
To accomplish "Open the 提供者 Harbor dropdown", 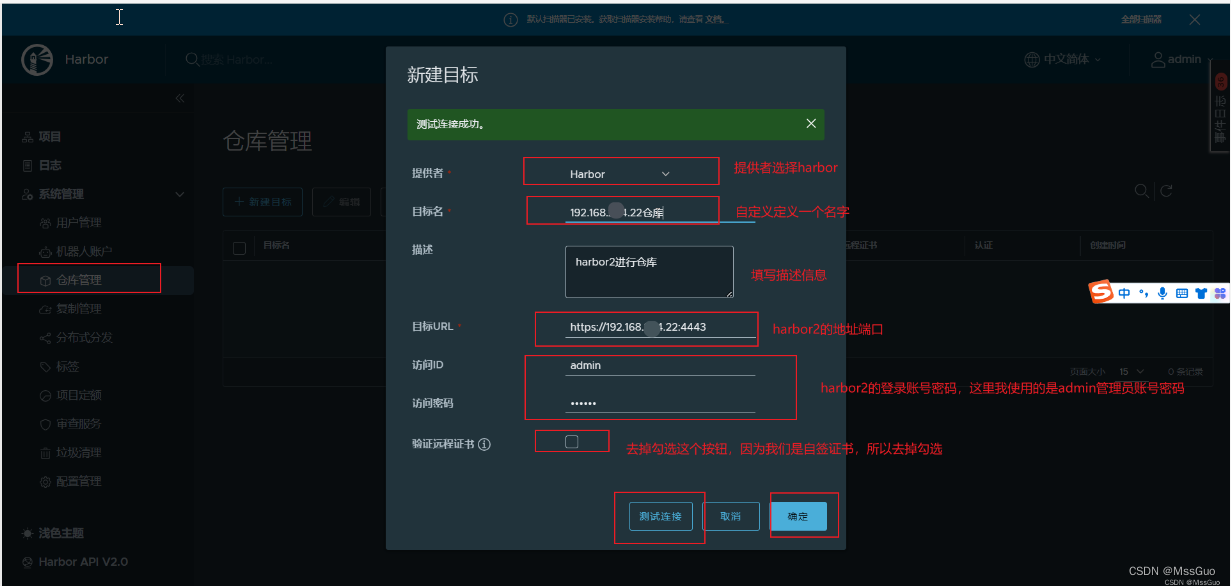I will [x=620, y=174].
